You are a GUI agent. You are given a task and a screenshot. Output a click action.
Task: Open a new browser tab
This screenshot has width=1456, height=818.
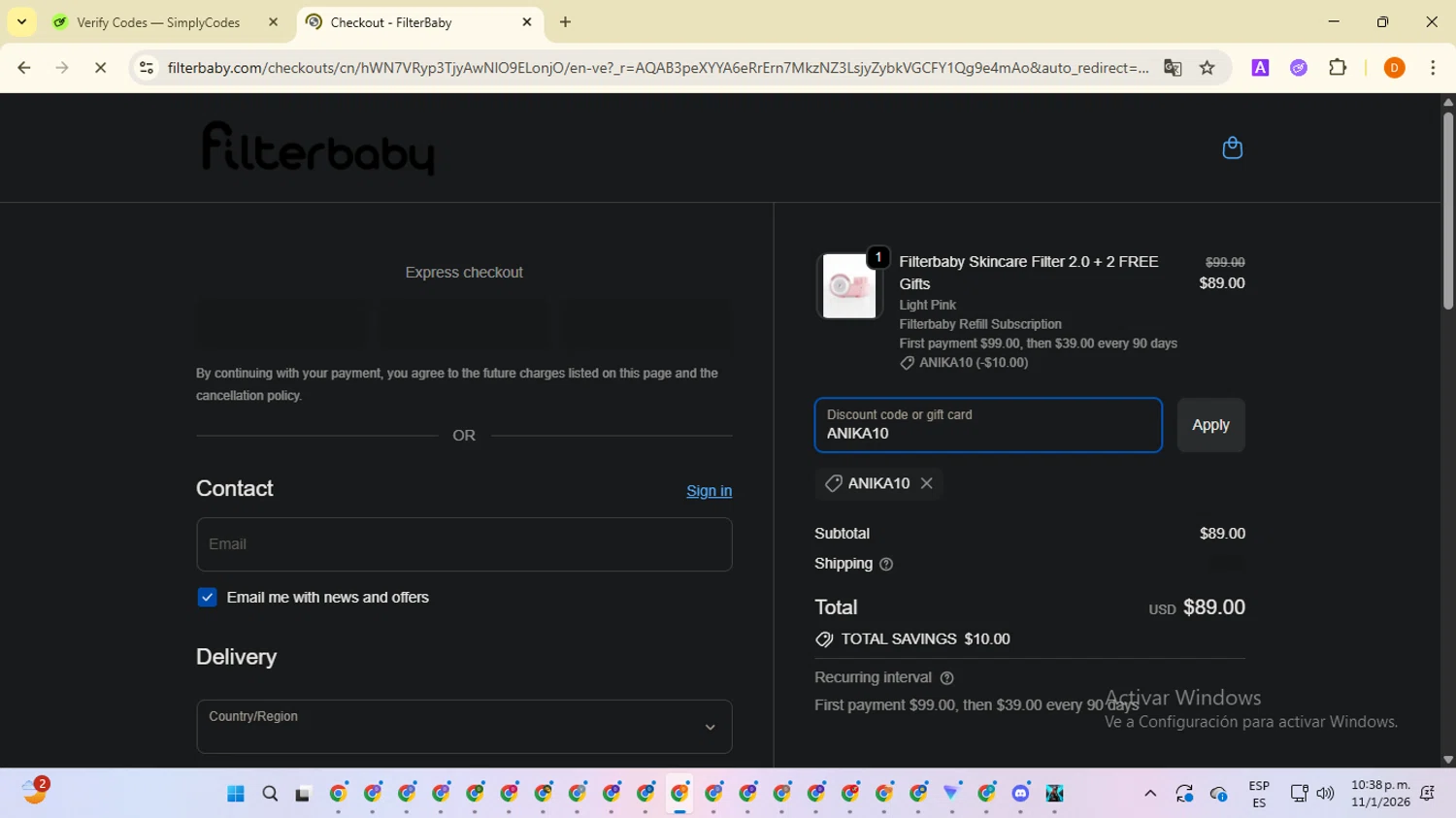point(565,22)
